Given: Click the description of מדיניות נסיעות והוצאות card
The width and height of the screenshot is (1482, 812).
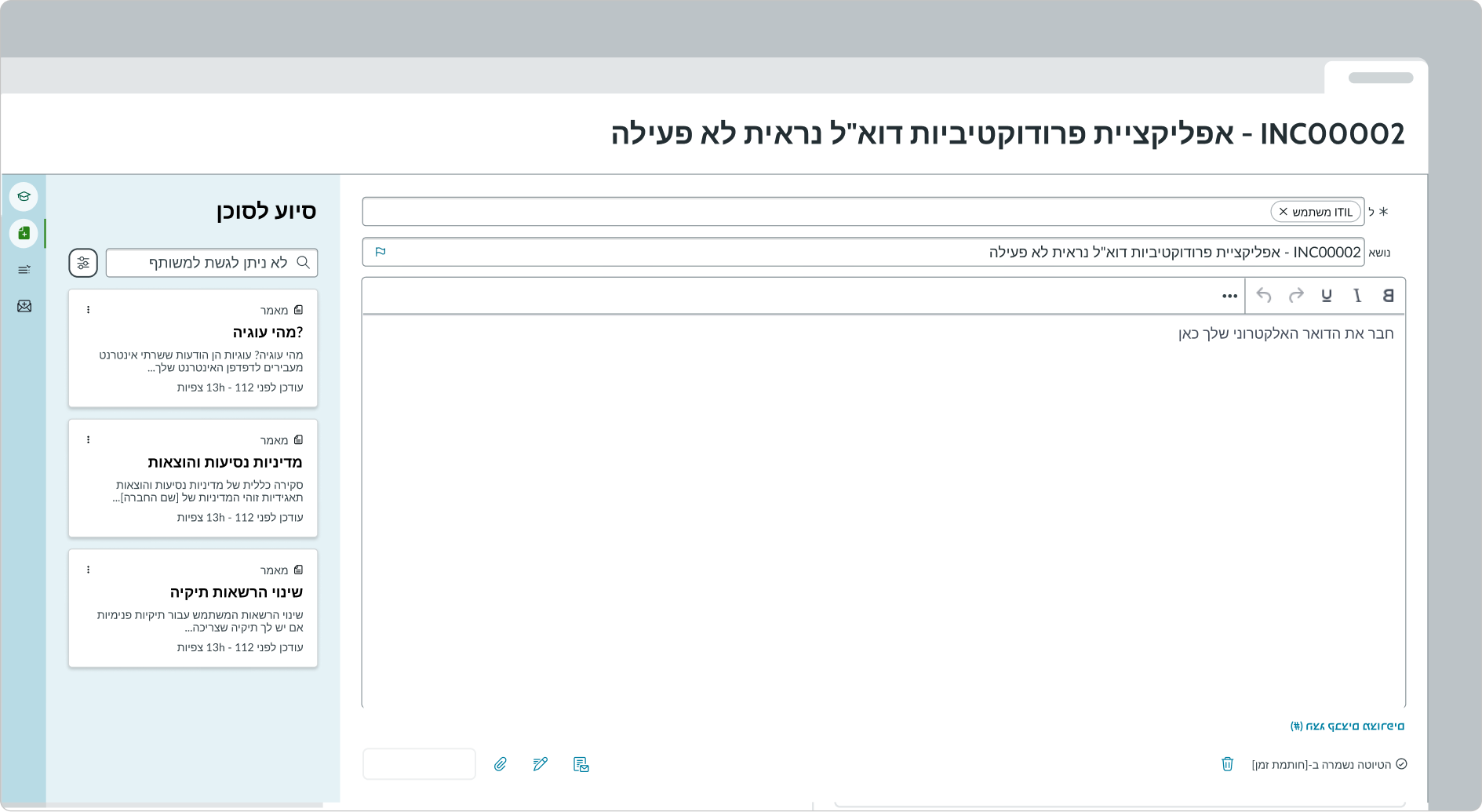Looking at the screenshot, I should pos(208,491).
